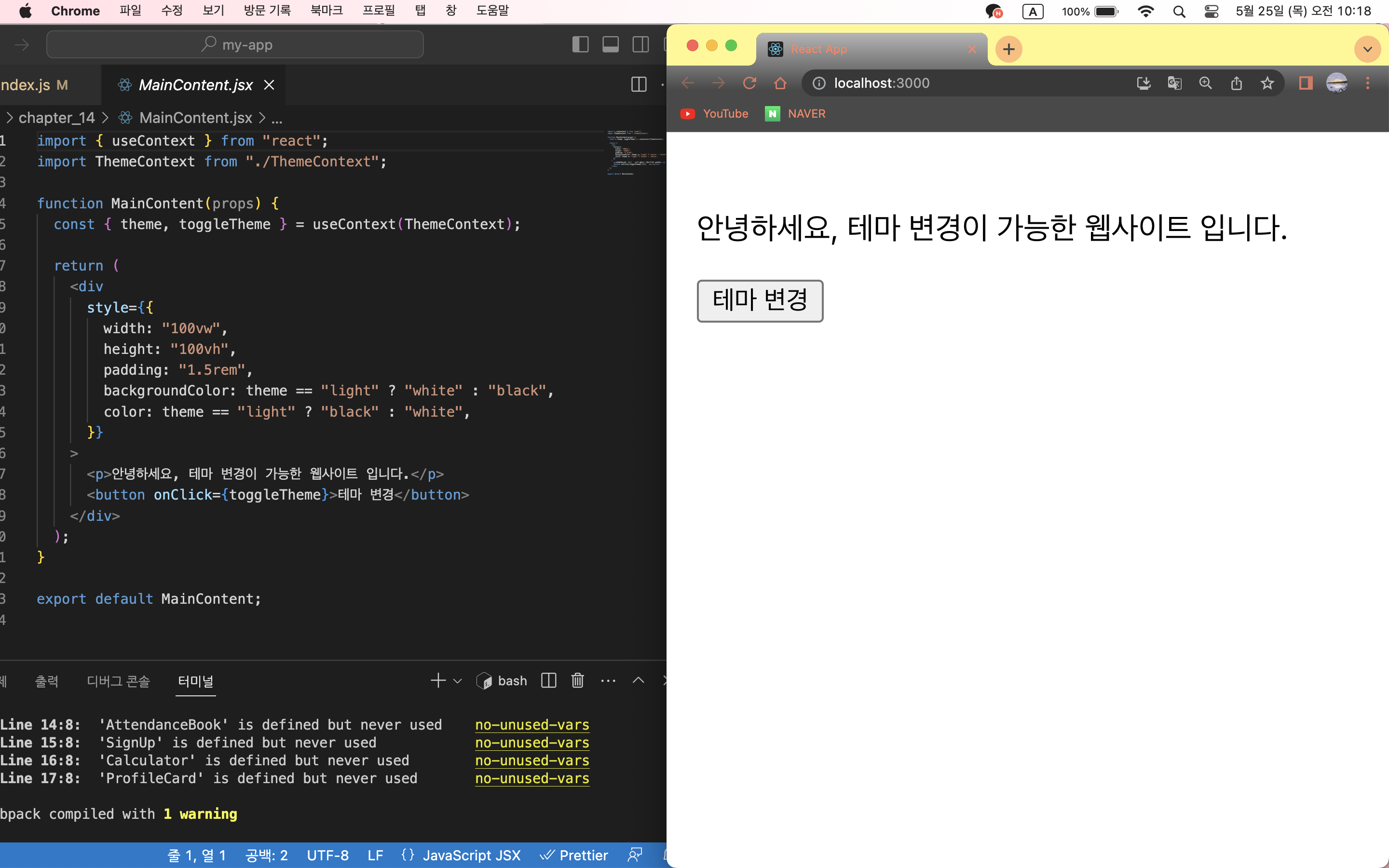Open the NAVER bookmark

[x=806, y=113]
